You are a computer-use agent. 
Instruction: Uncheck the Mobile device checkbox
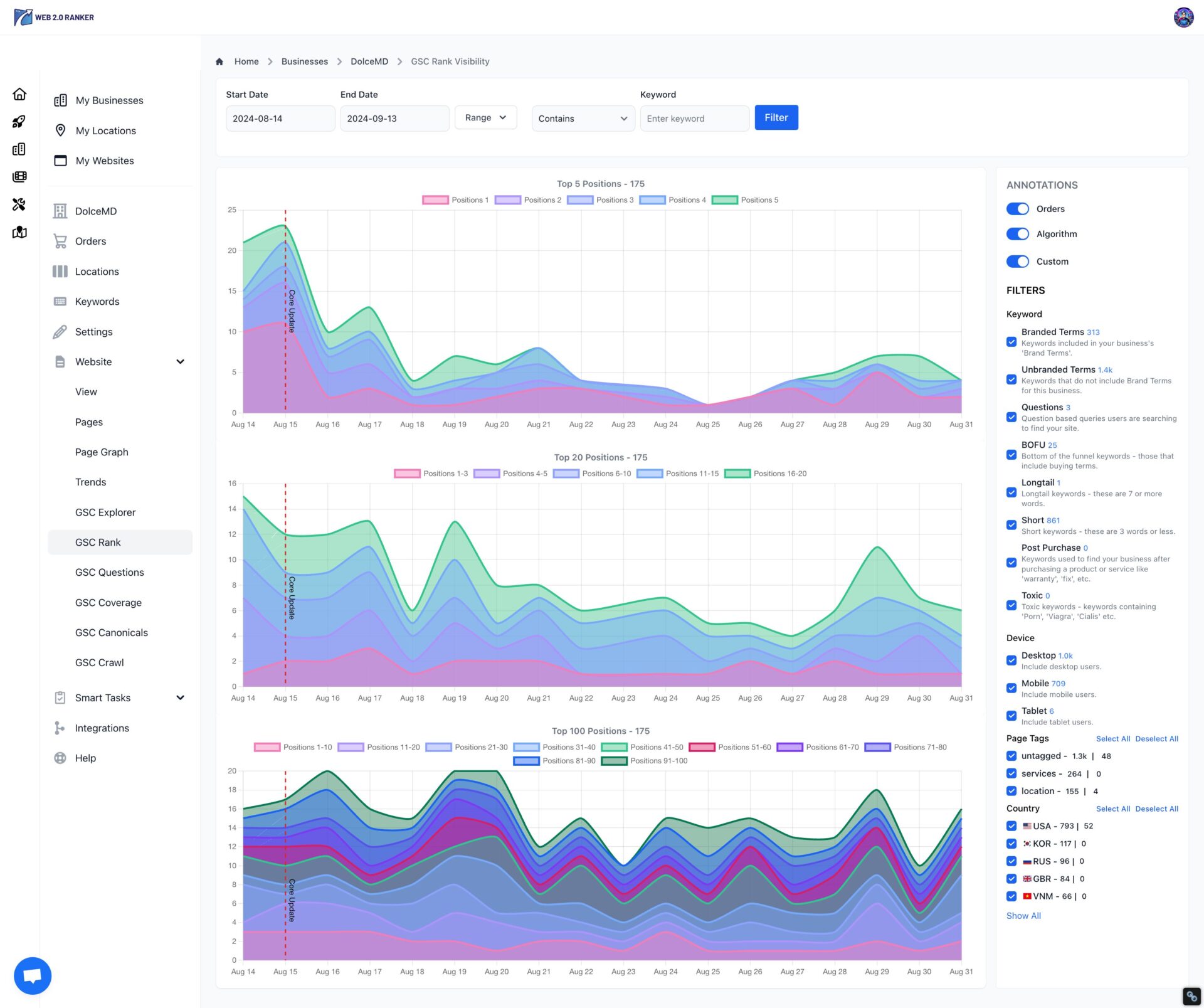tap(1011, 688)
